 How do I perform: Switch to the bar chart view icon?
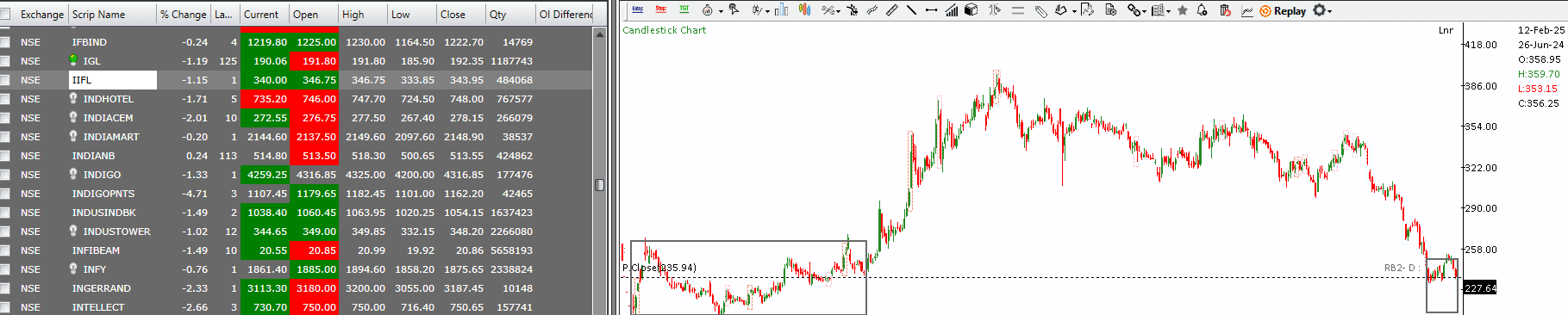coord(782,10)
